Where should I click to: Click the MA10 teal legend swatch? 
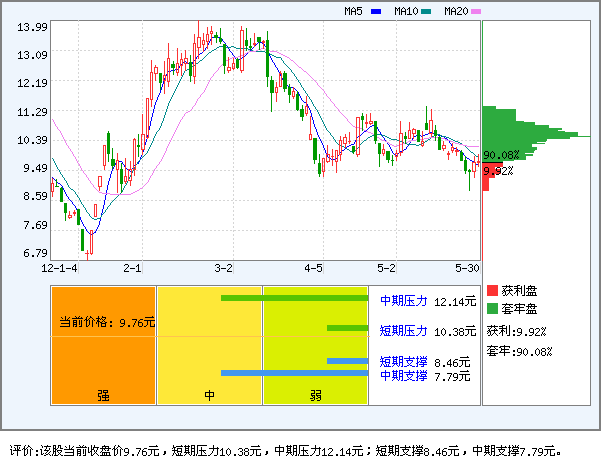[x=426, y=11]
